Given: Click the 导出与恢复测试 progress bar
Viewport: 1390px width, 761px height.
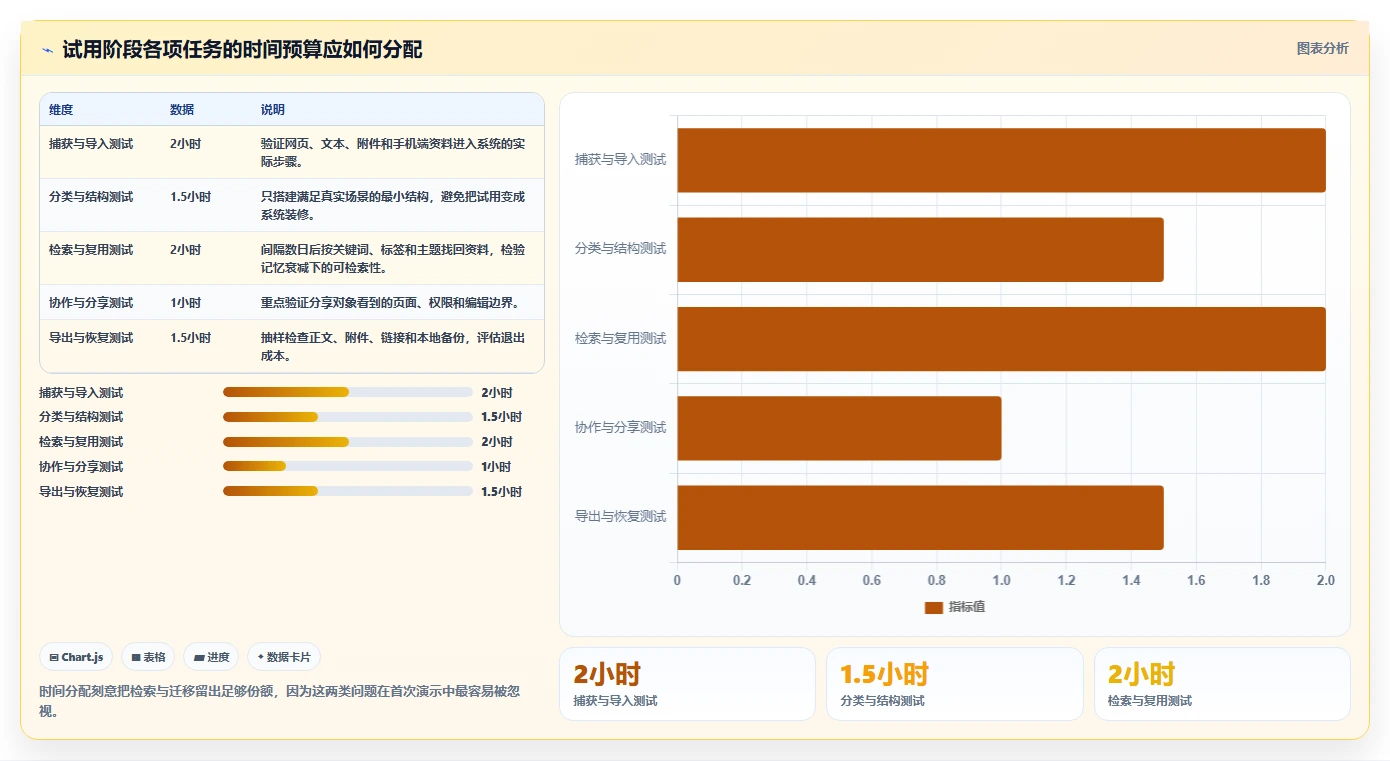Looking at the screenshot, I should click(348, 491).
